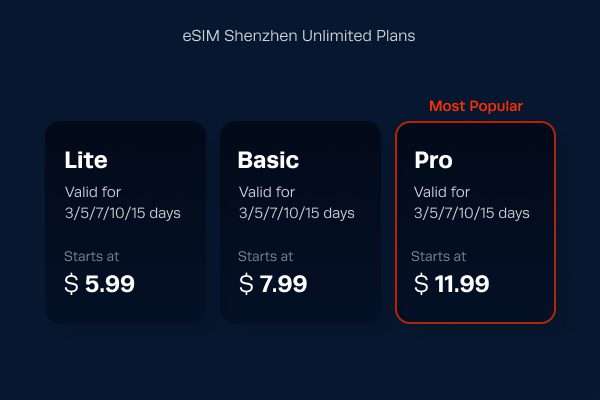This screenshot has height=400, width=600.
Task: Click the dollar sign on Pro card
Action: [x=421, y=284]
